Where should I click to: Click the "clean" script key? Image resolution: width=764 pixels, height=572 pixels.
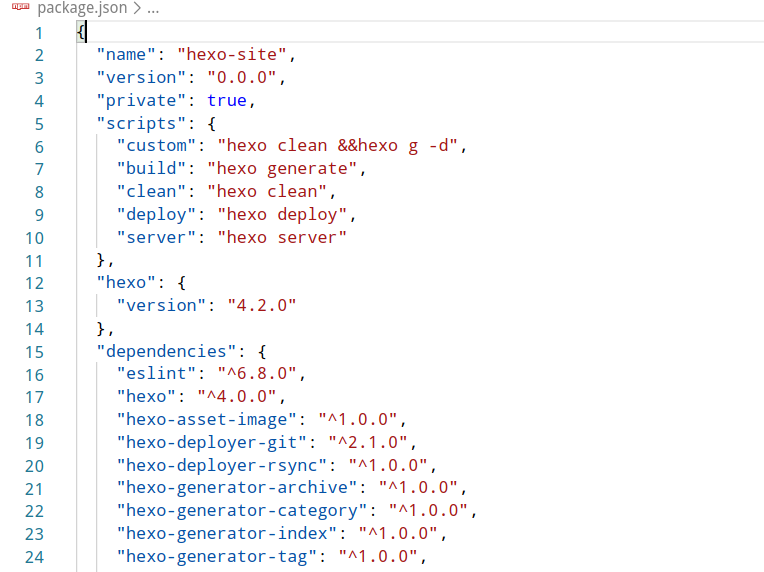tap(151, 191)
